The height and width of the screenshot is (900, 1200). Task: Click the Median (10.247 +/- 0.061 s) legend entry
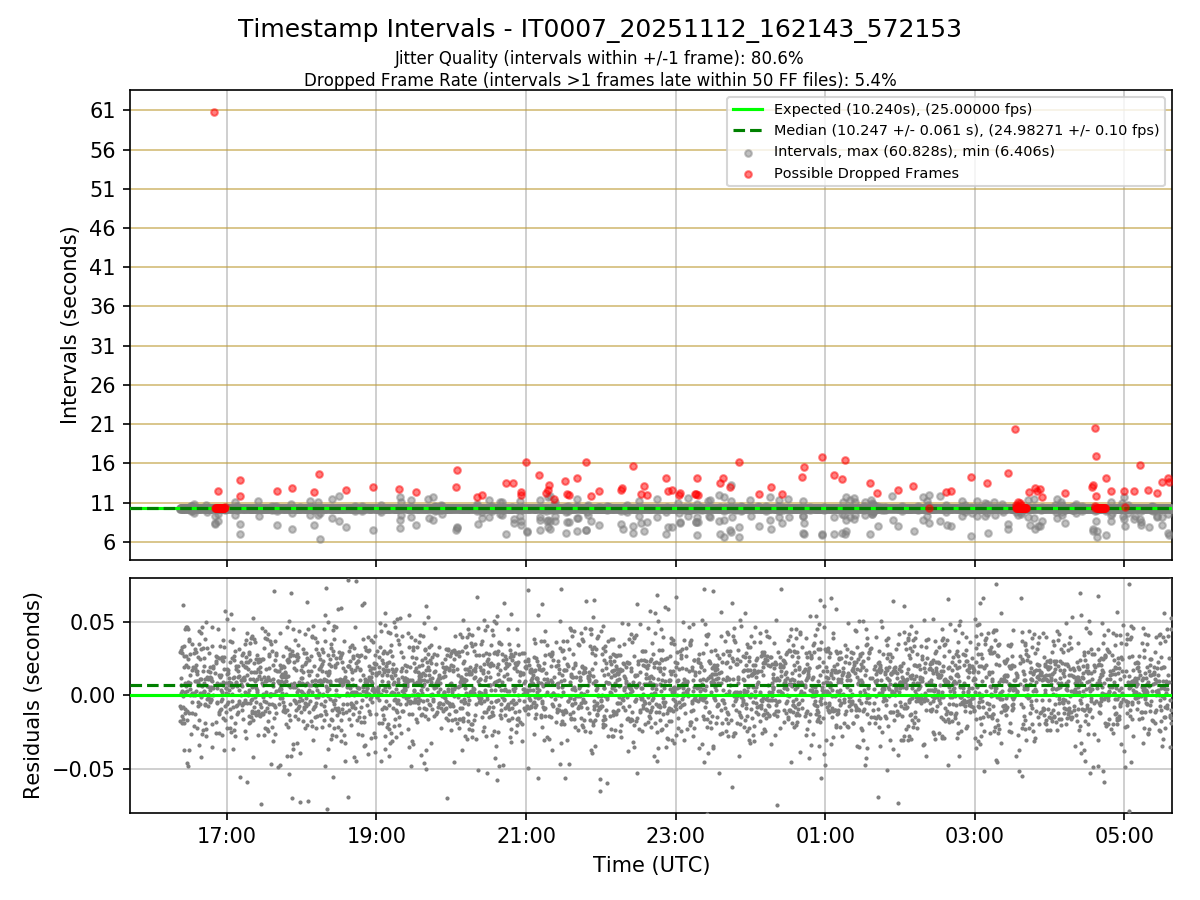966,130
